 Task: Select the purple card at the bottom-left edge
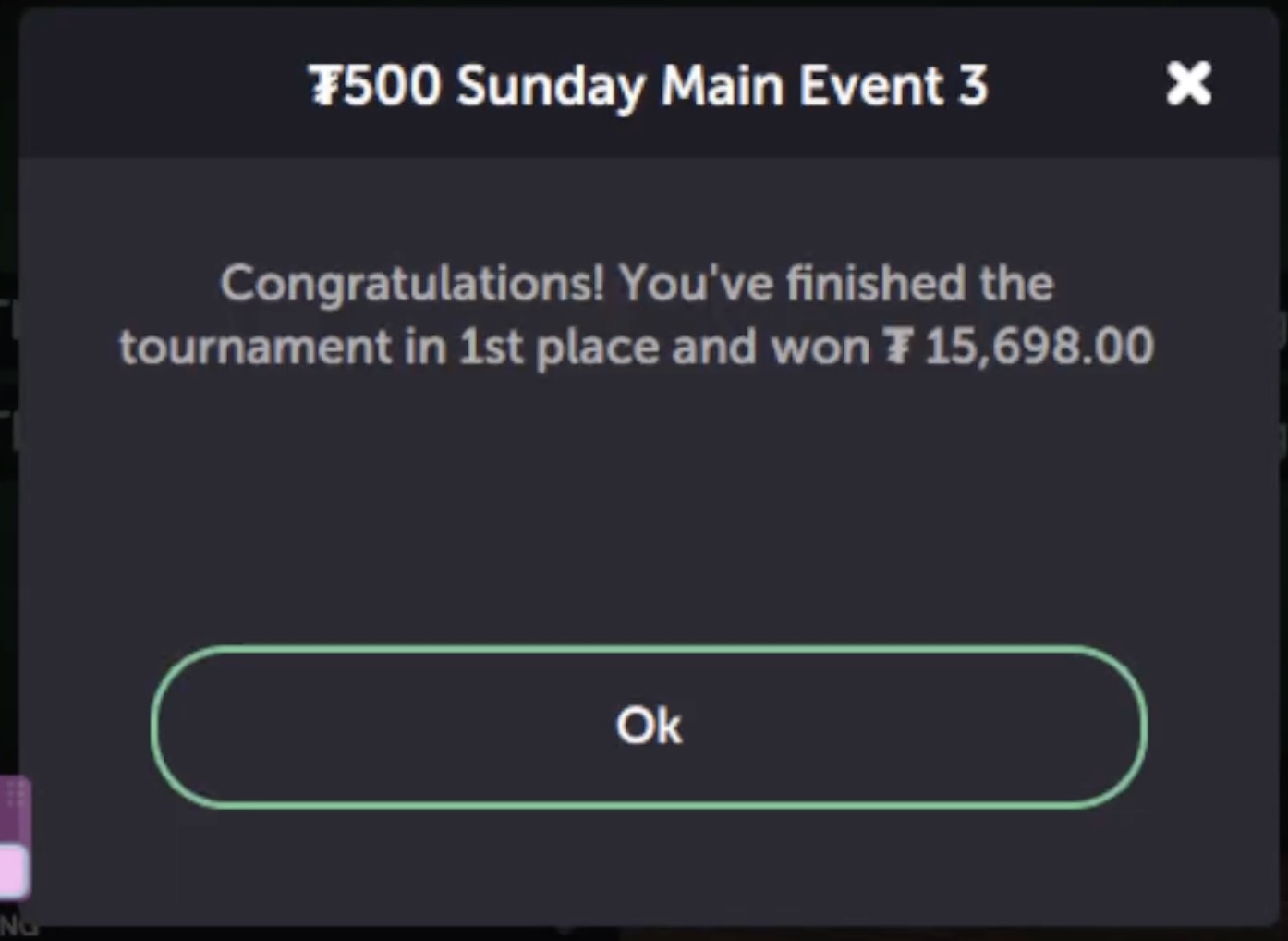pos(15,837)
